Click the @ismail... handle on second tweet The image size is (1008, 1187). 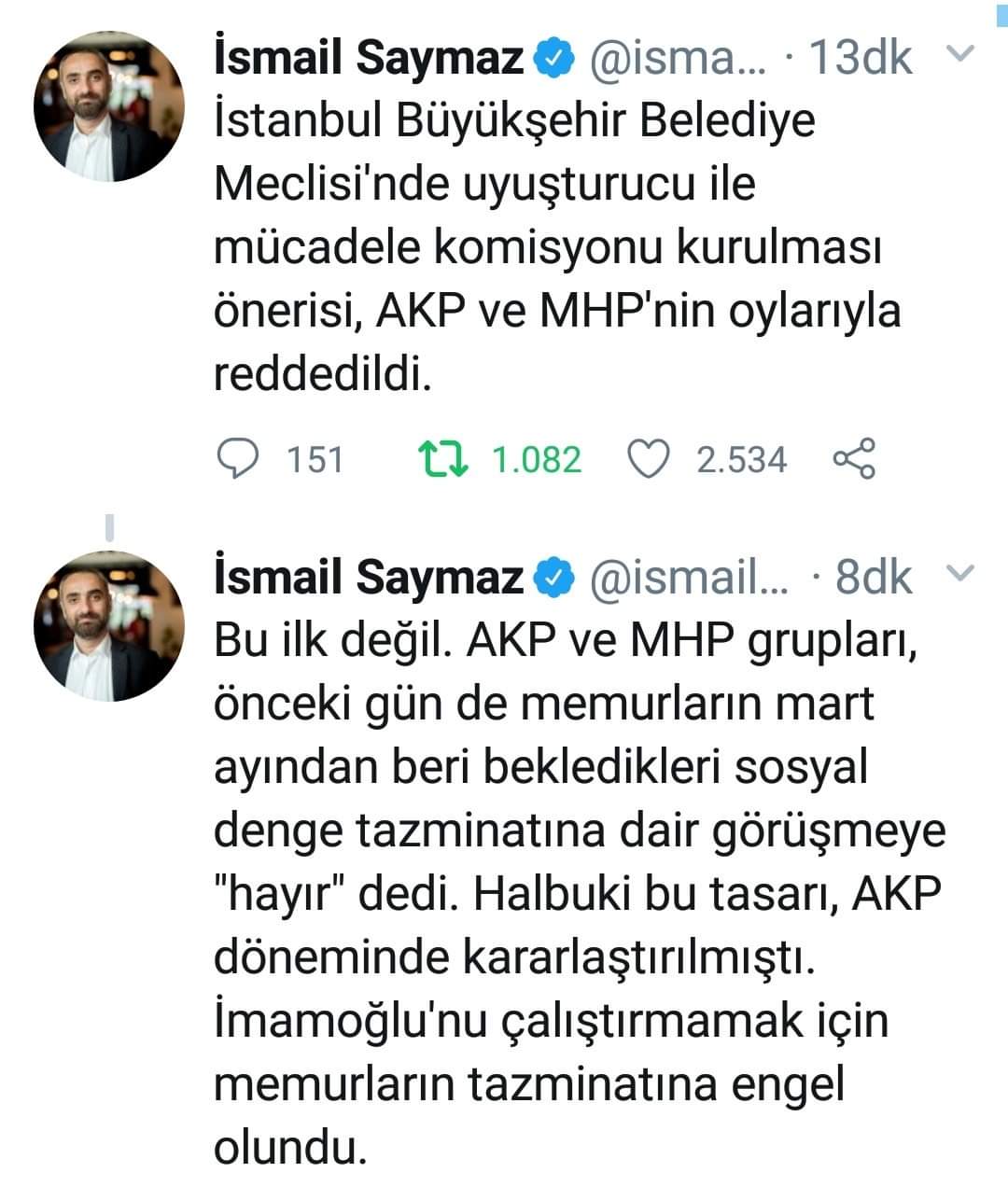688,578
